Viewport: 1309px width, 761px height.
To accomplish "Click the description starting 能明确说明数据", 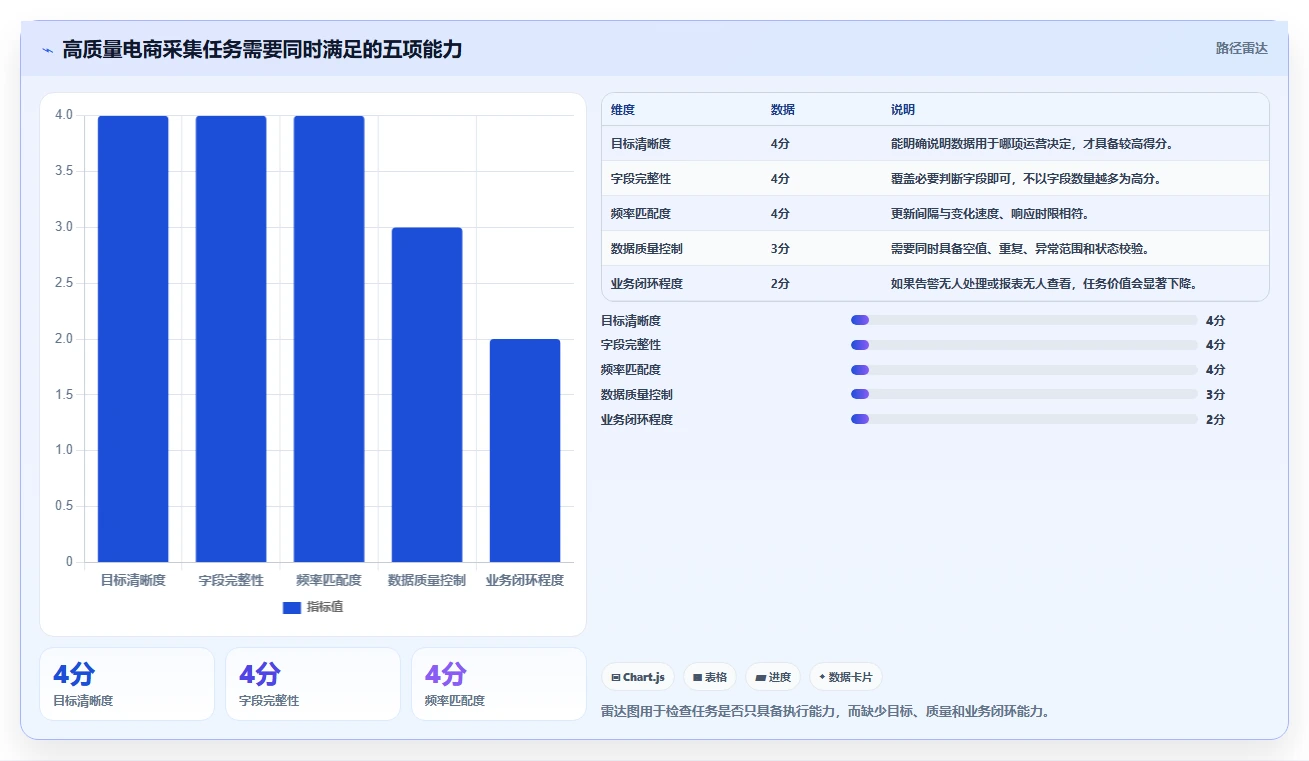I will [x=1032, y=144].
